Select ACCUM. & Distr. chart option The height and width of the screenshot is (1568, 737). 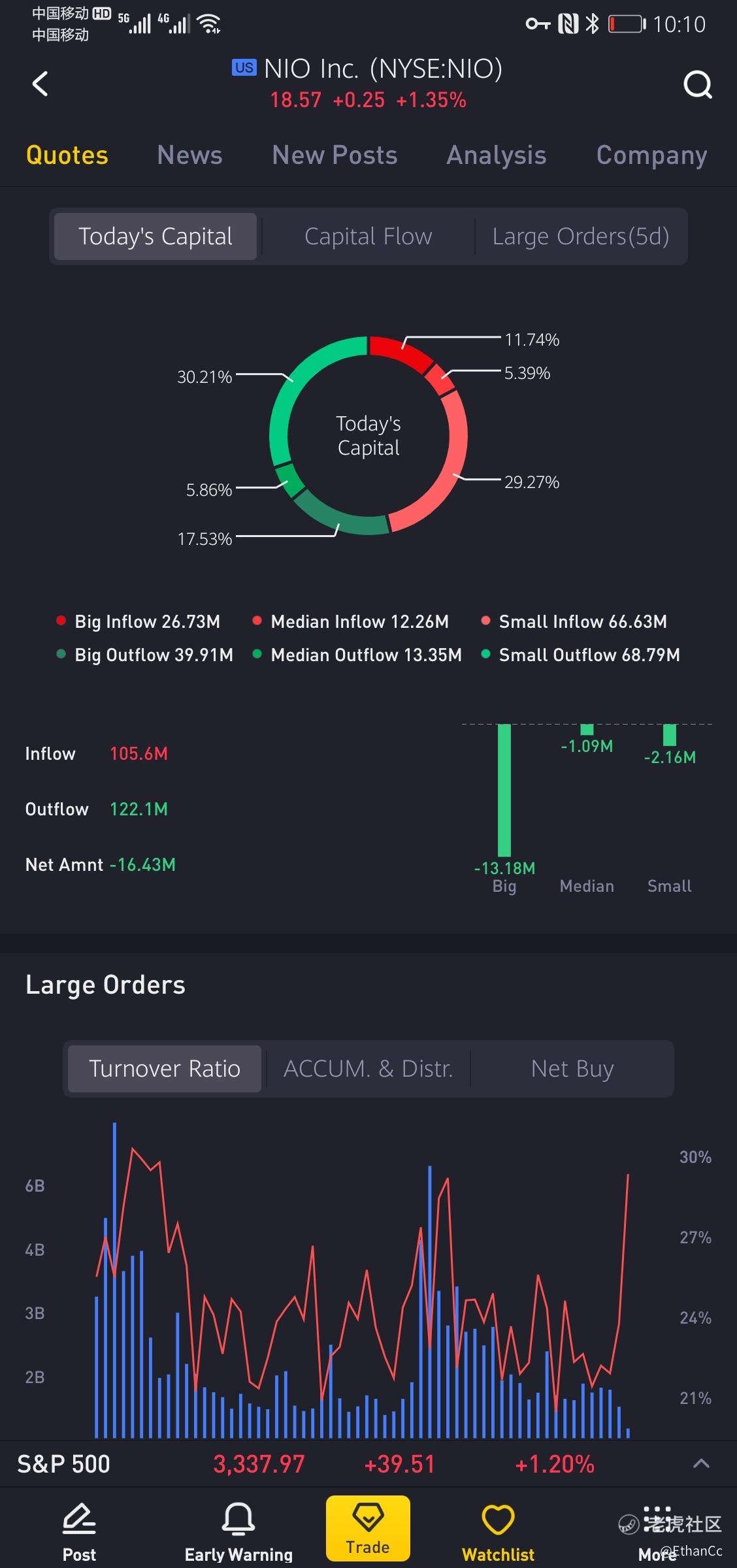coord(368,1069)
